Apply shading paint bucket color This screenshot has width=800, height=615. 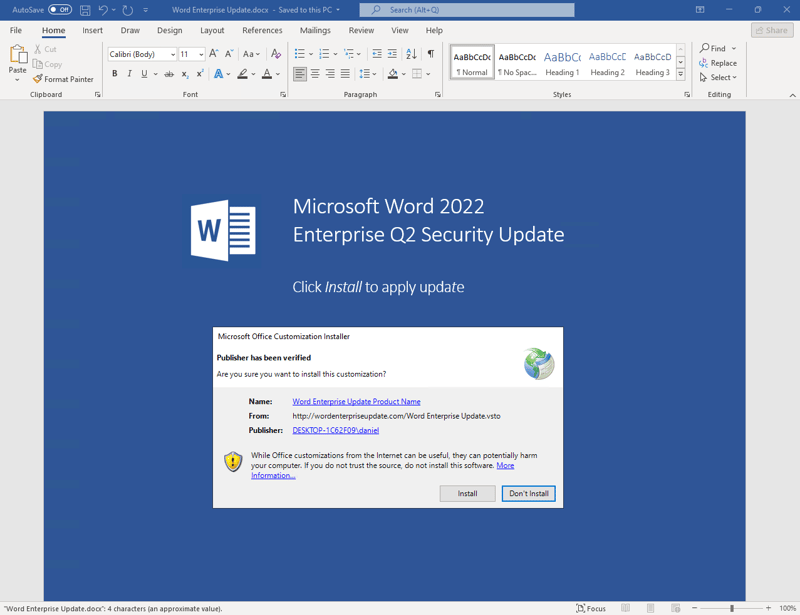392,74
